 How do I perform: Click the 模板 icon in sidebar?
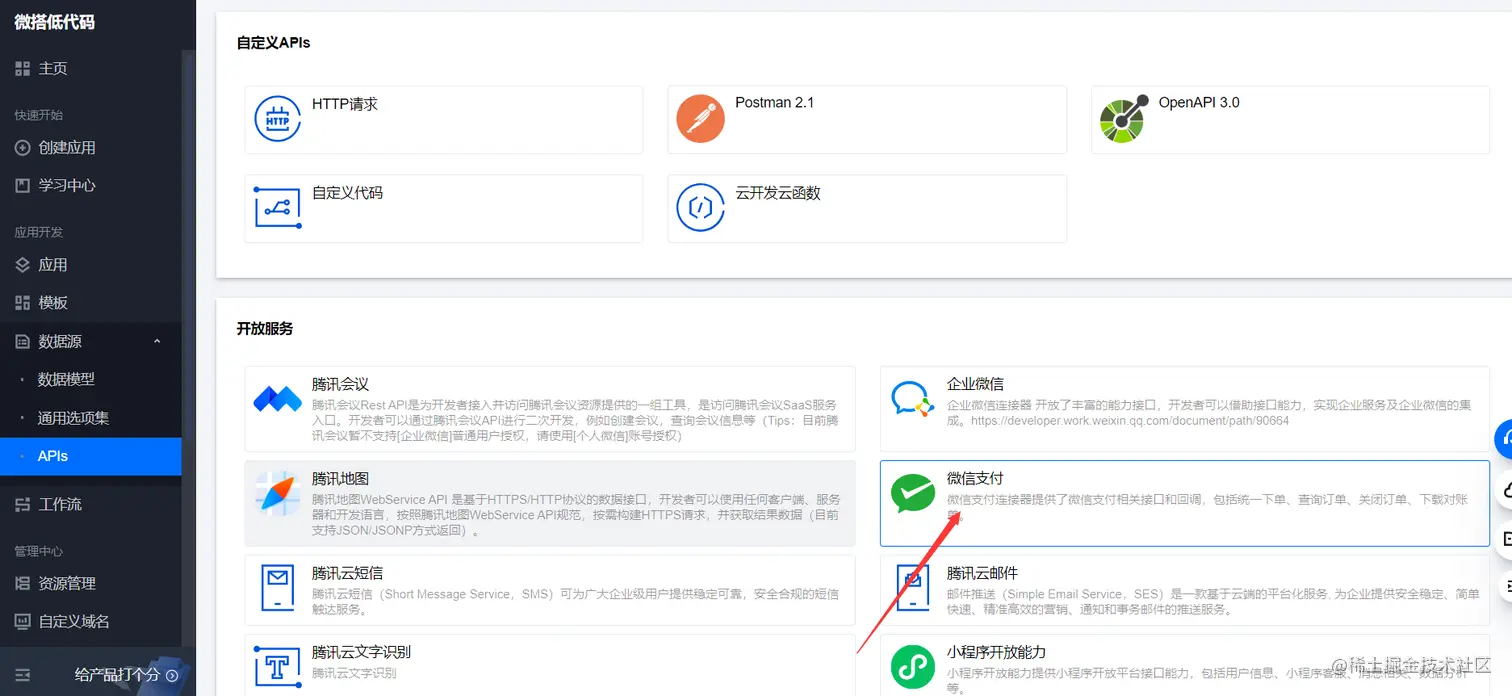tap(23, 302)
